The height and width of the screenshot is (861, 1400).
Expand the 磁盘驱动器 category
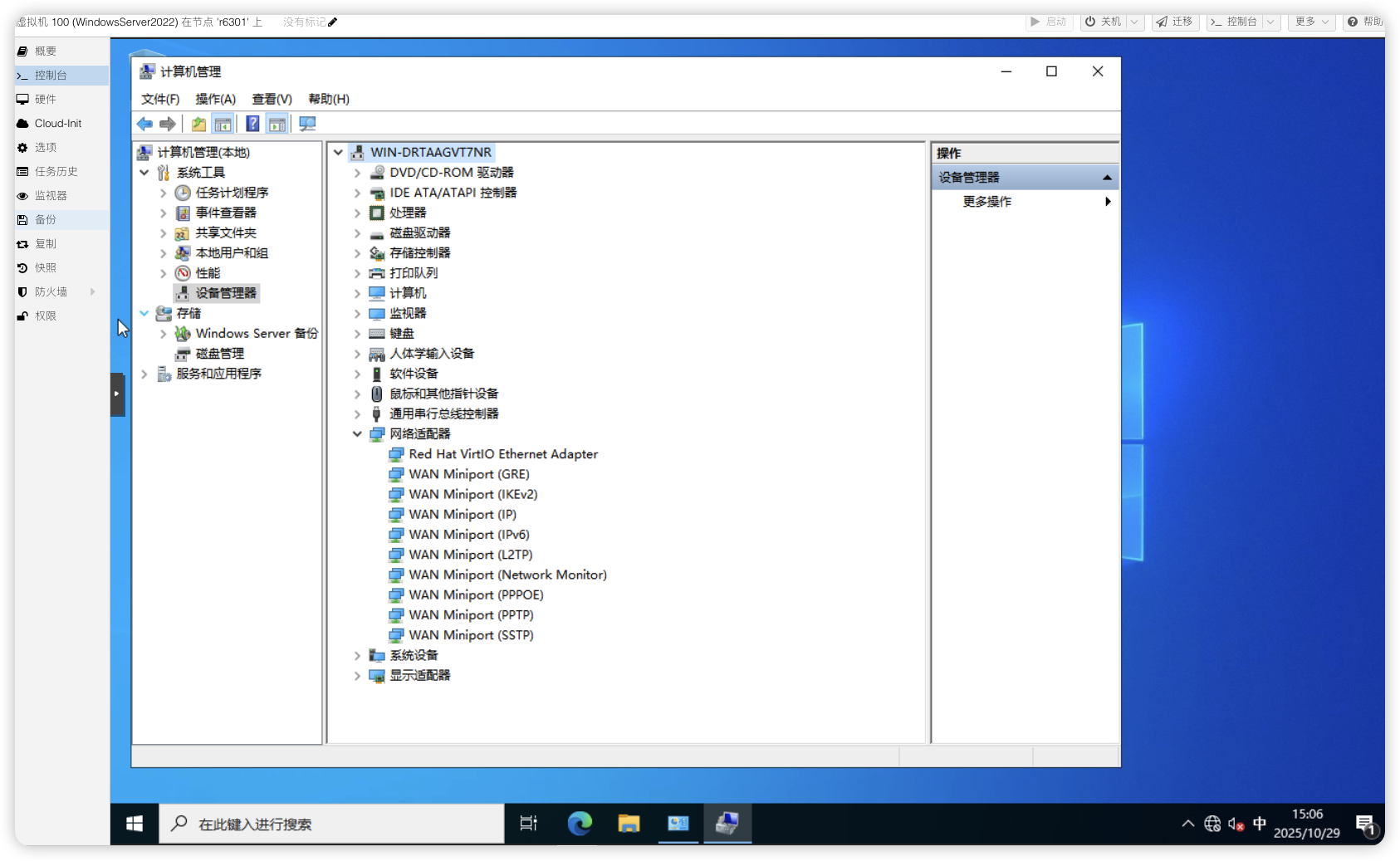(x=357, y=233)
